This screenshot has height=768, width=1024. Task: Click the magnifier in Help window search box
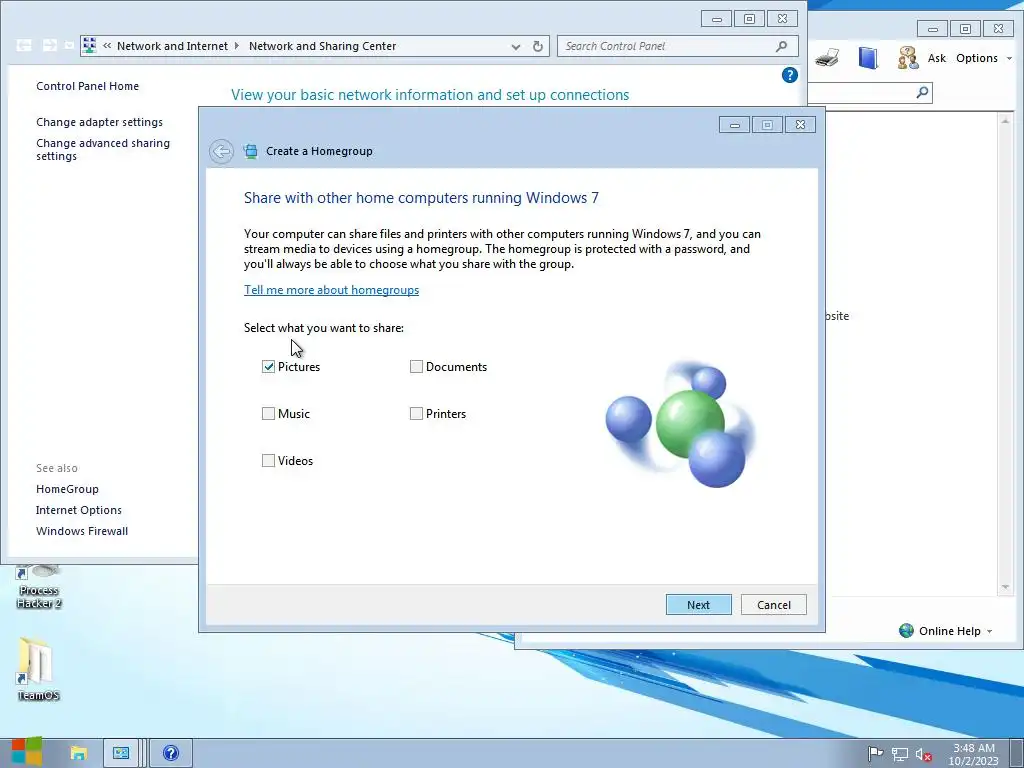click(922, 92)
